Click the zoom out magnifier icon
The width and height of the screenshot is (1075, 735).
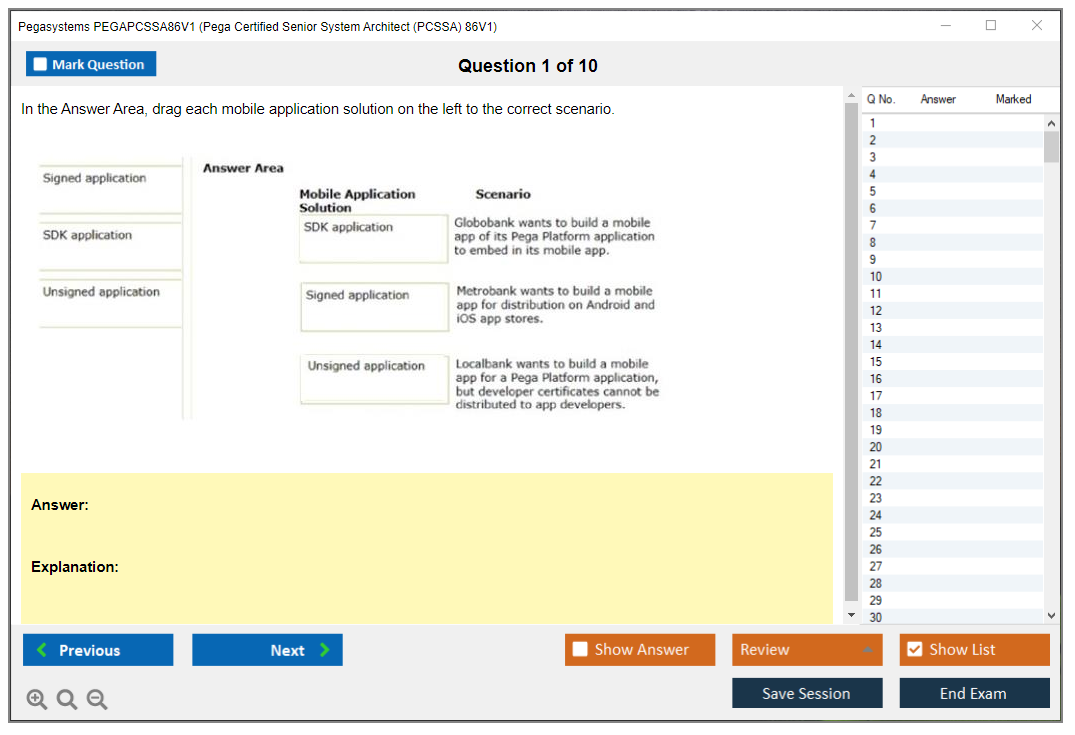pyautogui.click(x=97, y=700)
